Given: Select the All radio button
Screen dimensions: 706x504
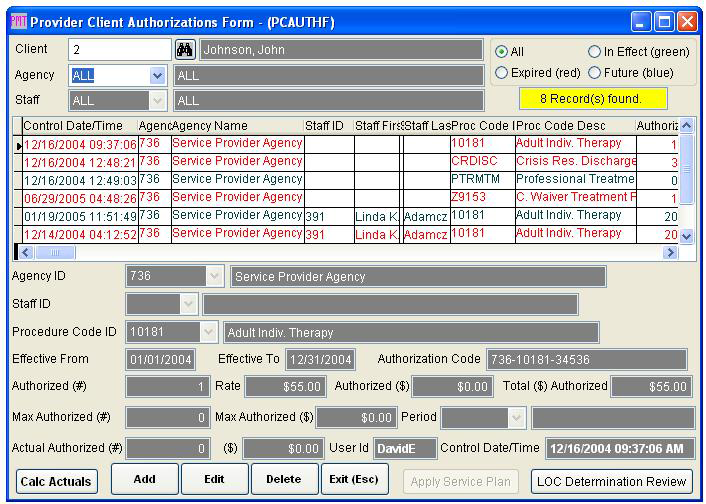Looking at the screenshot, I should [x=502, y=51].
